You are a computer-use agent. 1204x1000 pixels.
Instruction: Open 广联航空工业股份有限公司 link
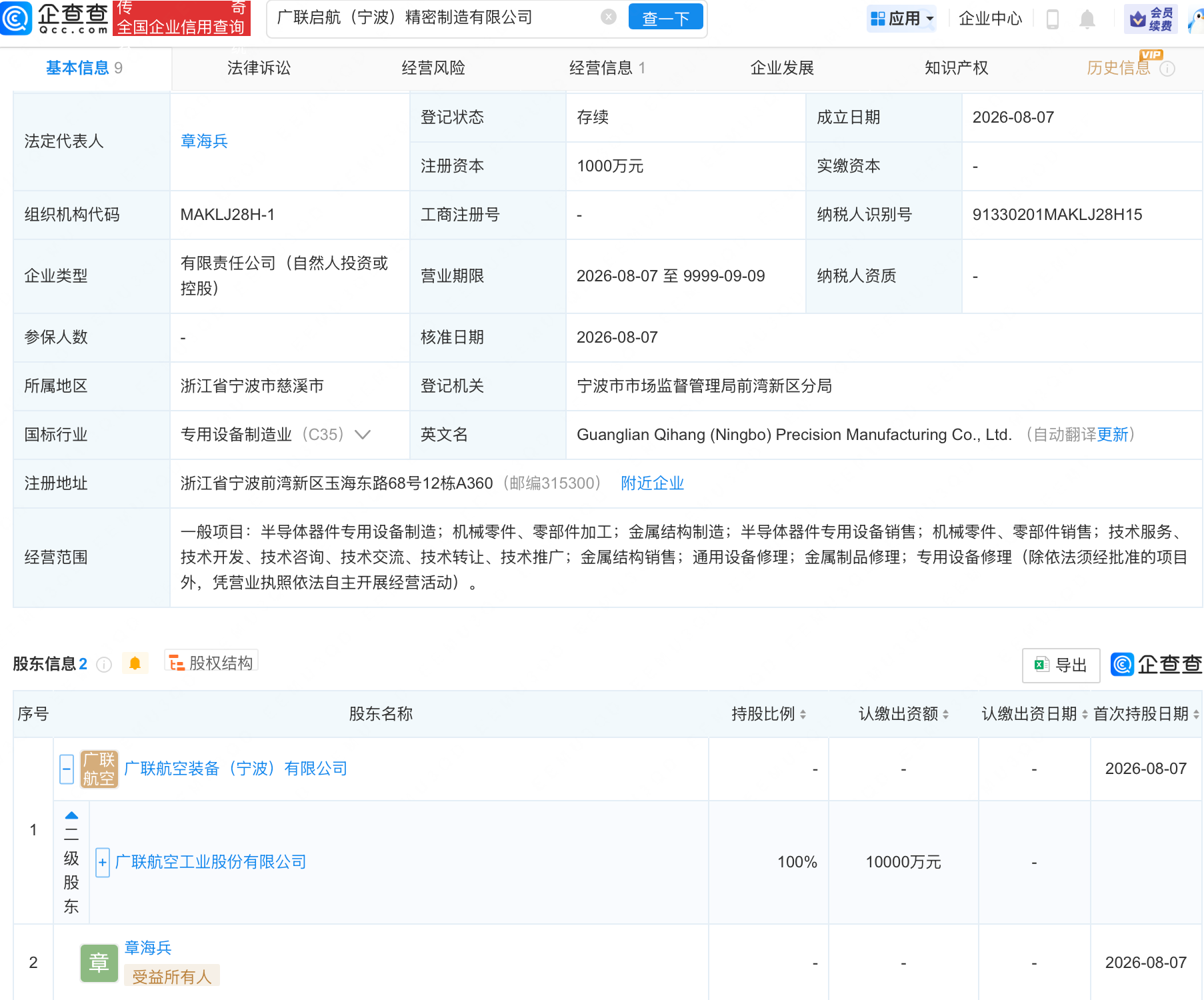point(211,862)
